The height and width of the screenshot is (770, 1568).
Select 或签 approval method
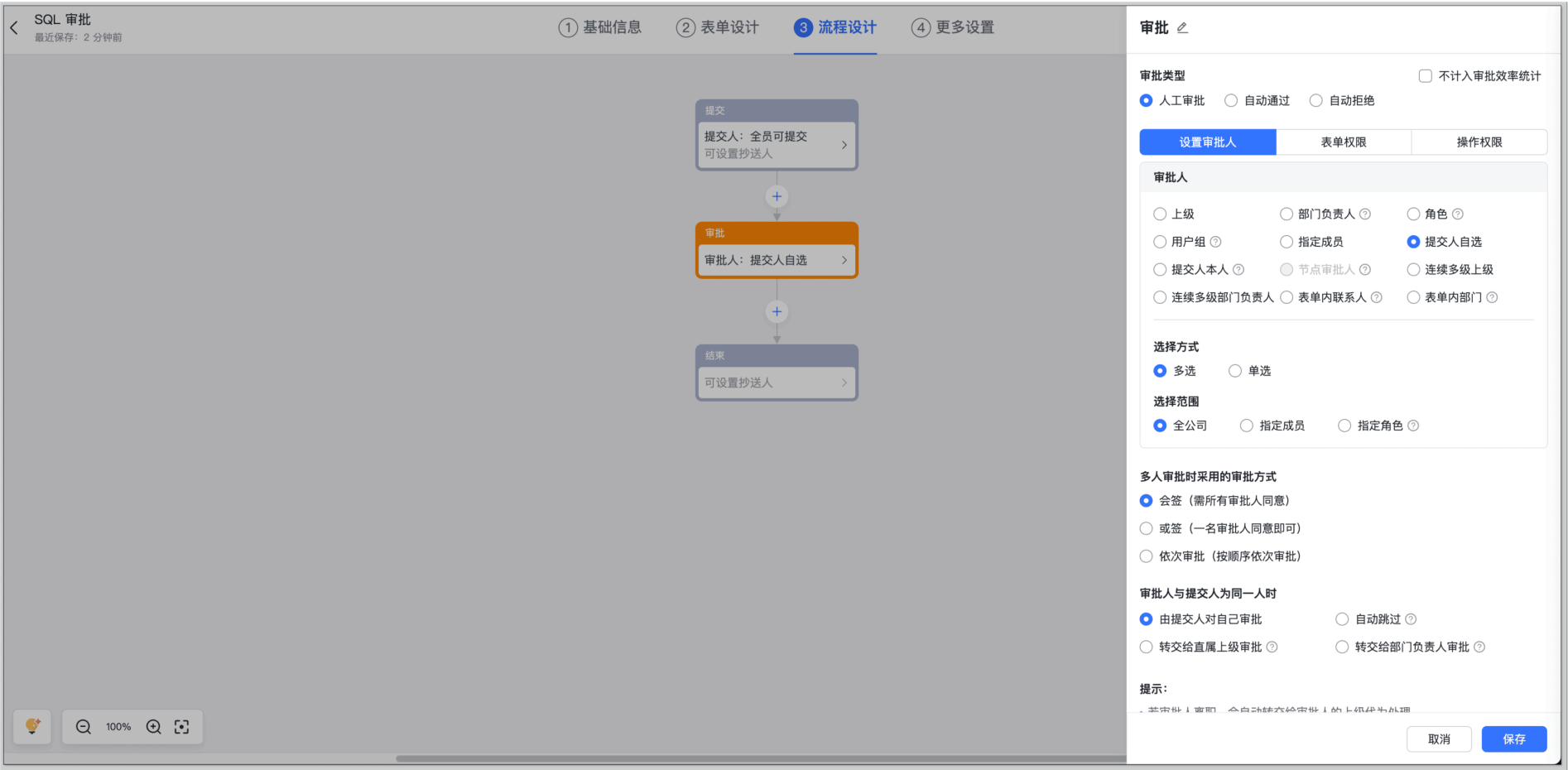[x=1147, y=529]
